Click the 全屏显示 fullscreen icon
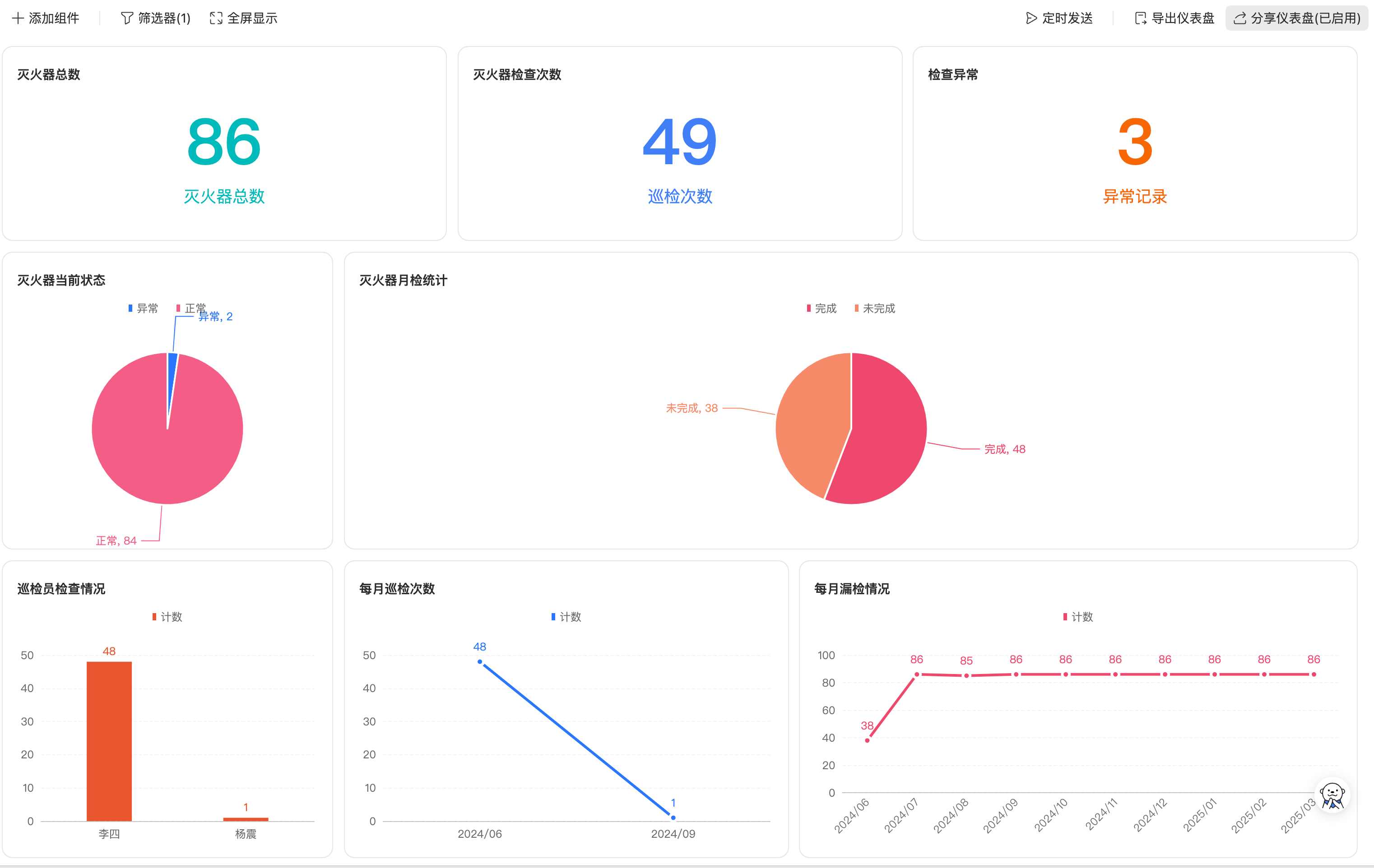 coord(216,18)
